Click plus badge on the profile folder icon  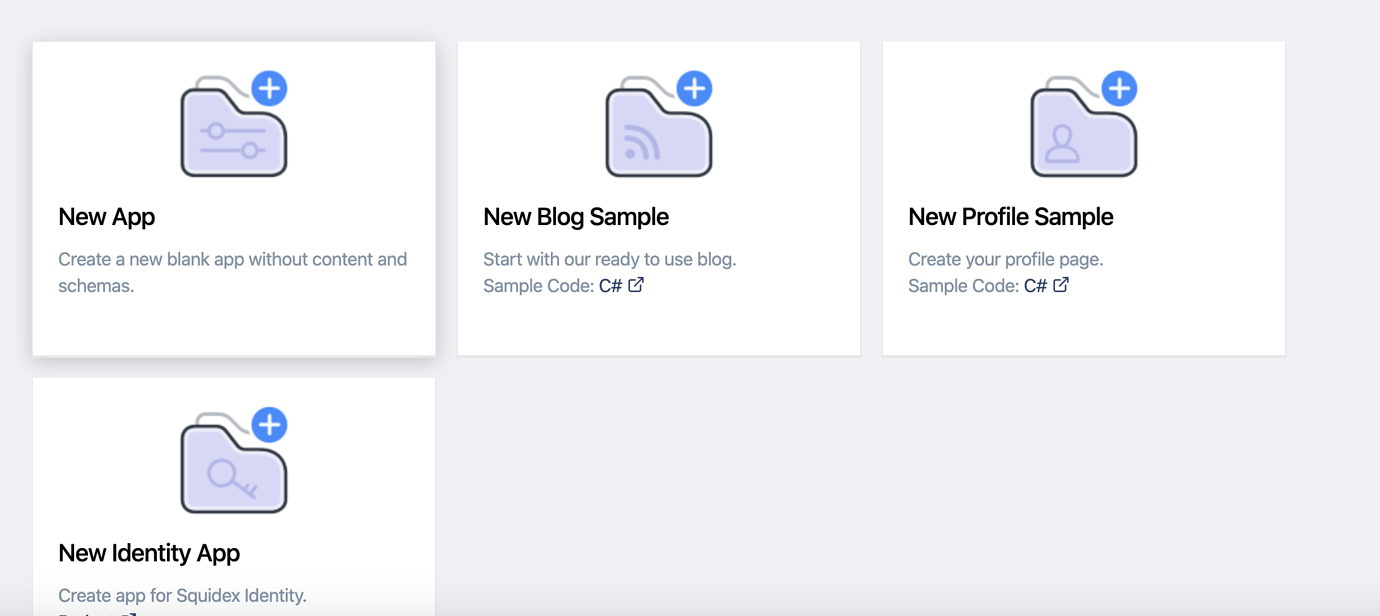pyautogui.click(x=1119, y=88)
